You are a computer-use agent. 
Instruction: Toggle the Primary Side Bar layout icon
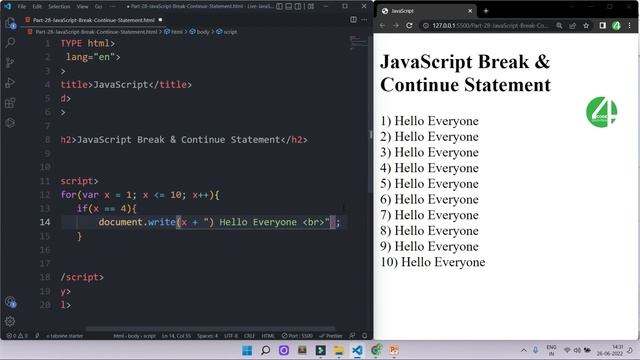tap(279, 6)
